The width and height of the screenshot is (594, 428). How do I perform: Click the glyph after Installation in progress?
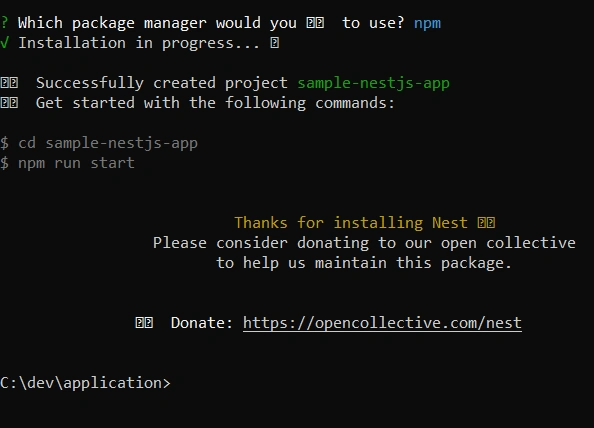pyautogui.click(x=275, y=43)
